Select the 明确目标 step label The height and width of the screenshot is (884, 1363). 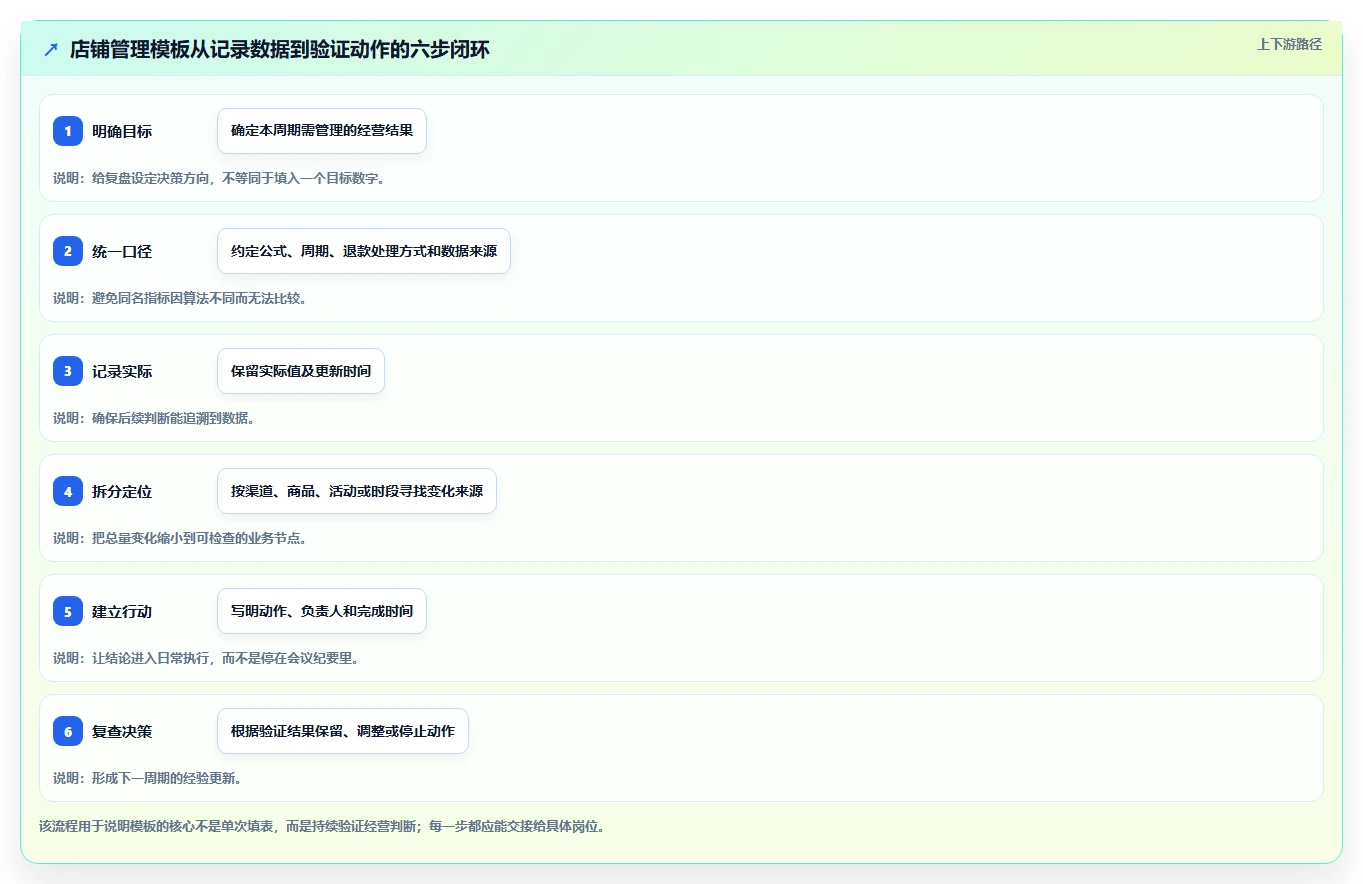click(122, 131)
